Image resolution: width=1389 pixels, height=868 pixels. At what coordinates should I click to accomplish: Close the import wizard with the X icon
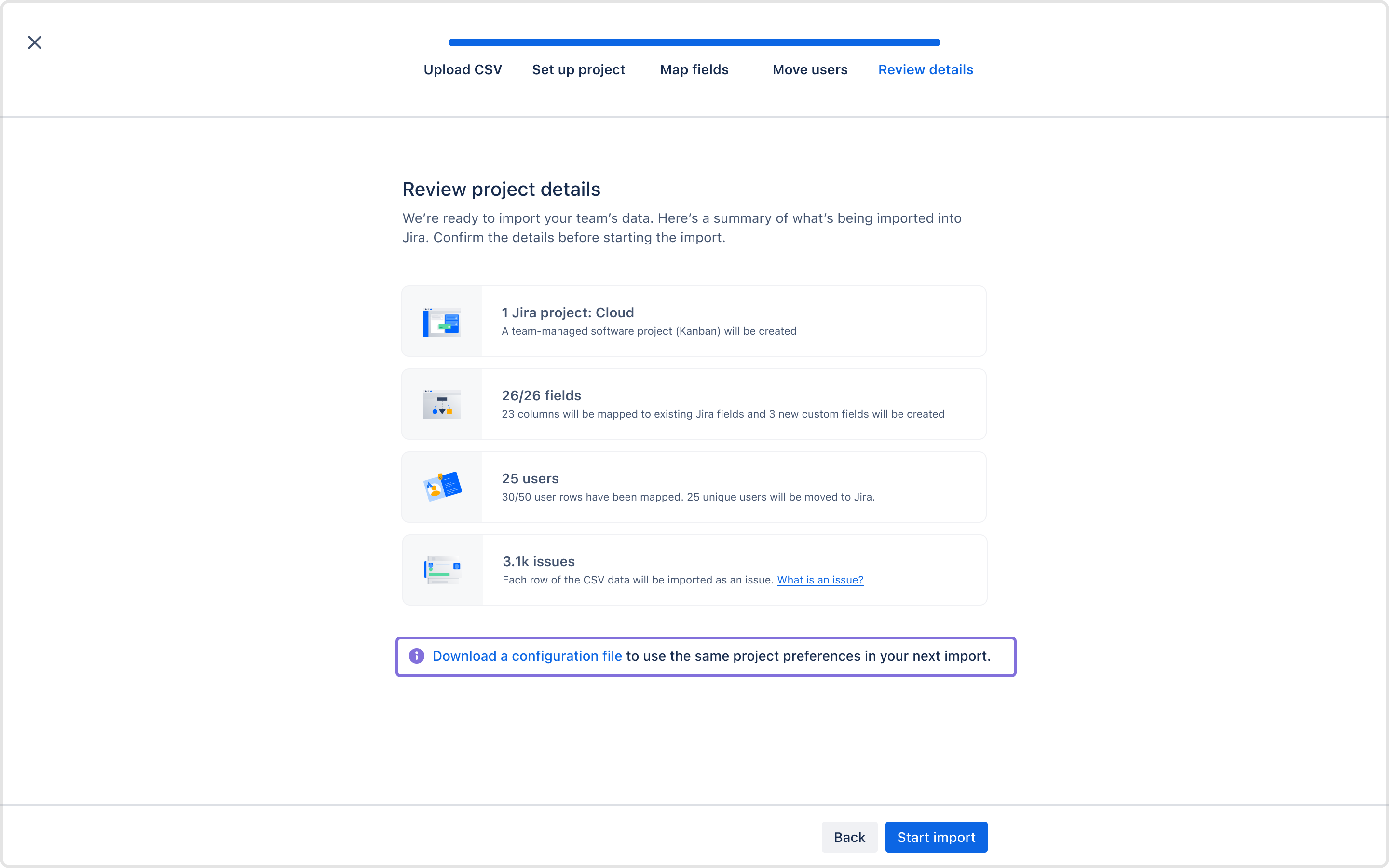click(34, 42)
